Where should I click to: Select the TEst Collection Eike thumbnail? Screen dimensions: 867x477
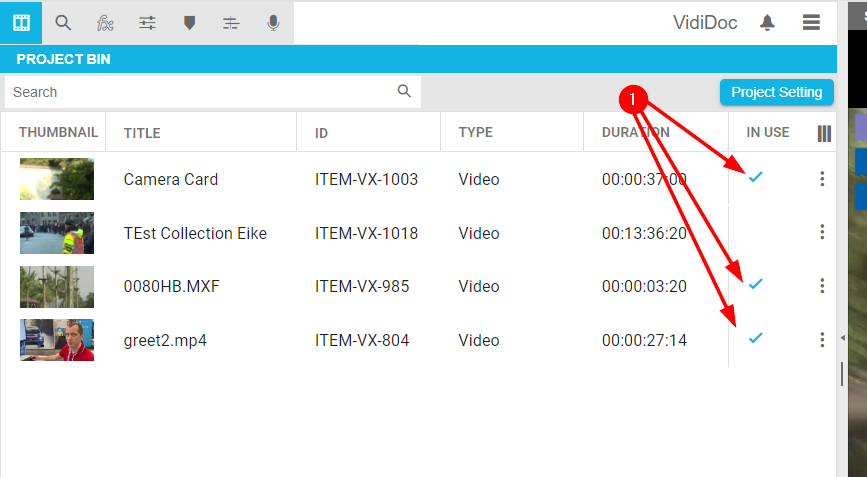(57, 233)
